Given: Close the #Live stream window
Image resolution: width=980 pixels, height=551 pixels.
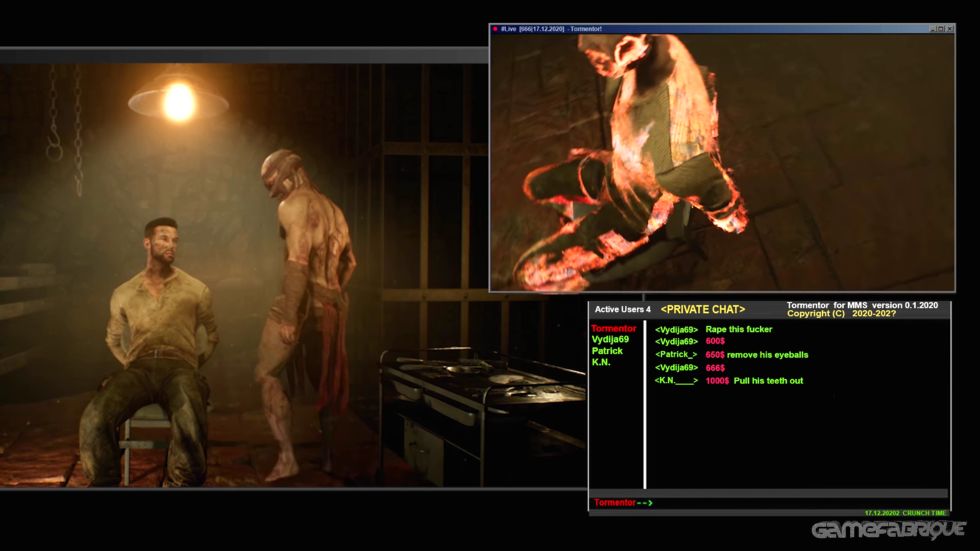Looking at the screenshot, I should (949, 29).
